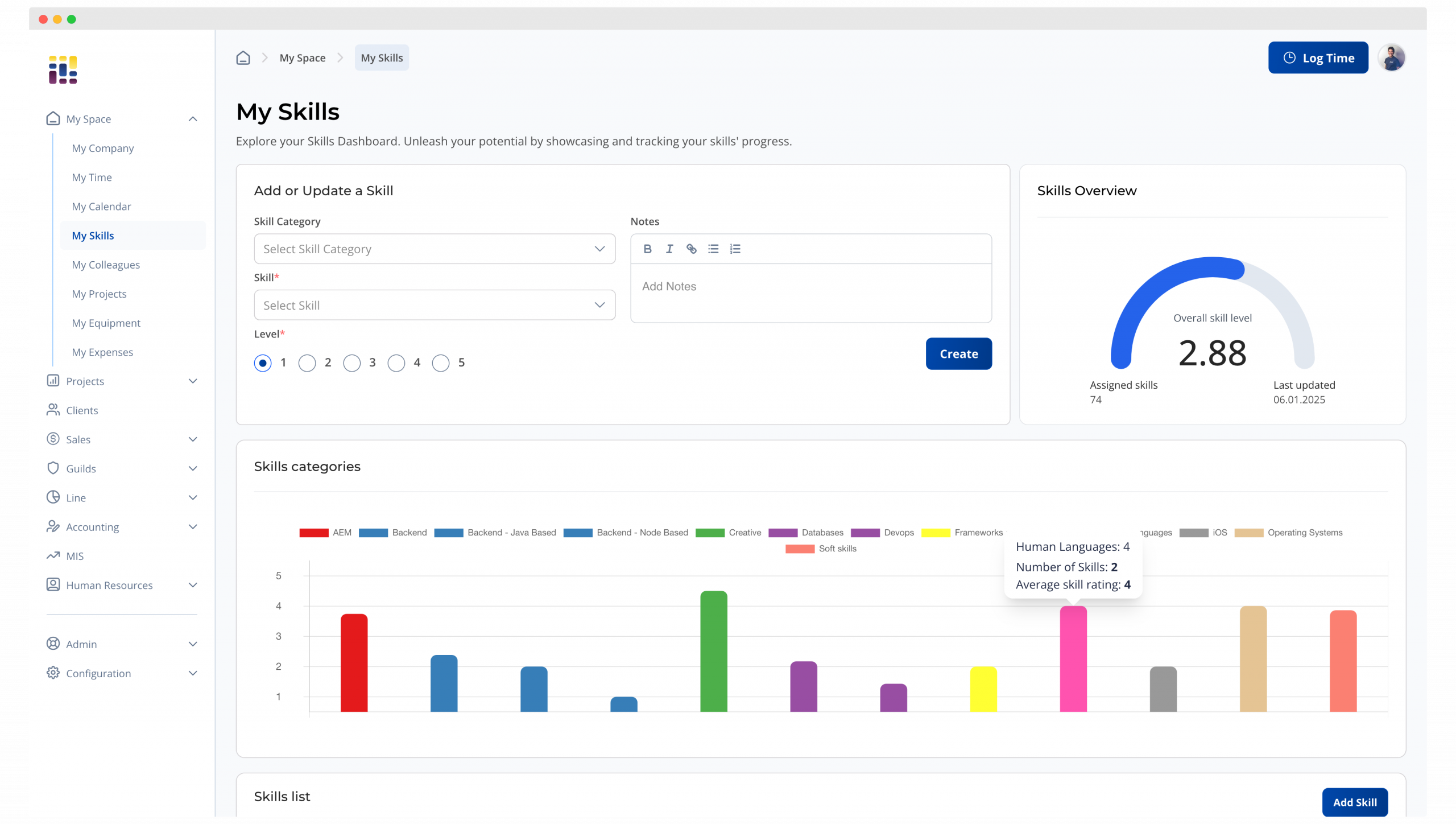The height and width of the screenshot is (824, 1456).
Task: Toggle AEM legend red swatch
Action: [x=314, y=533]
